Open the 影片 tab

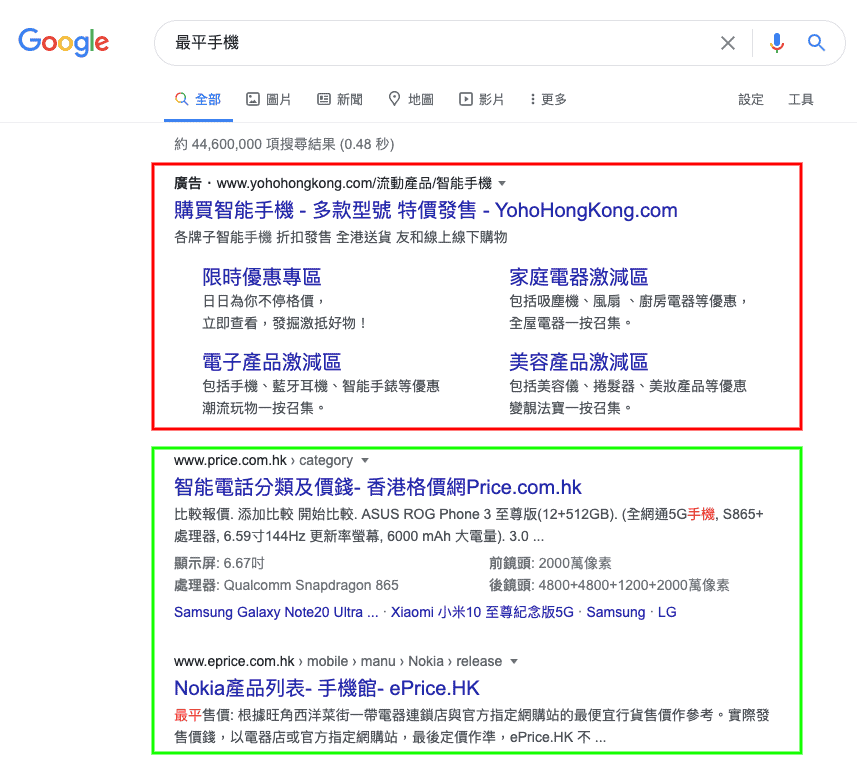pos(482,99)
